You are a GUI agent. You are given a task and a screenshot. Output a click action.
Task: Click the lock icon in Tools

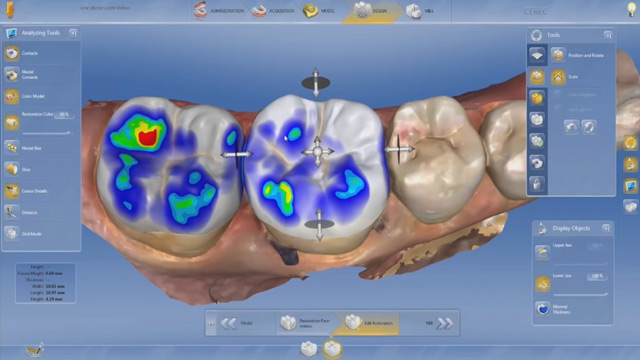(537, 184)
